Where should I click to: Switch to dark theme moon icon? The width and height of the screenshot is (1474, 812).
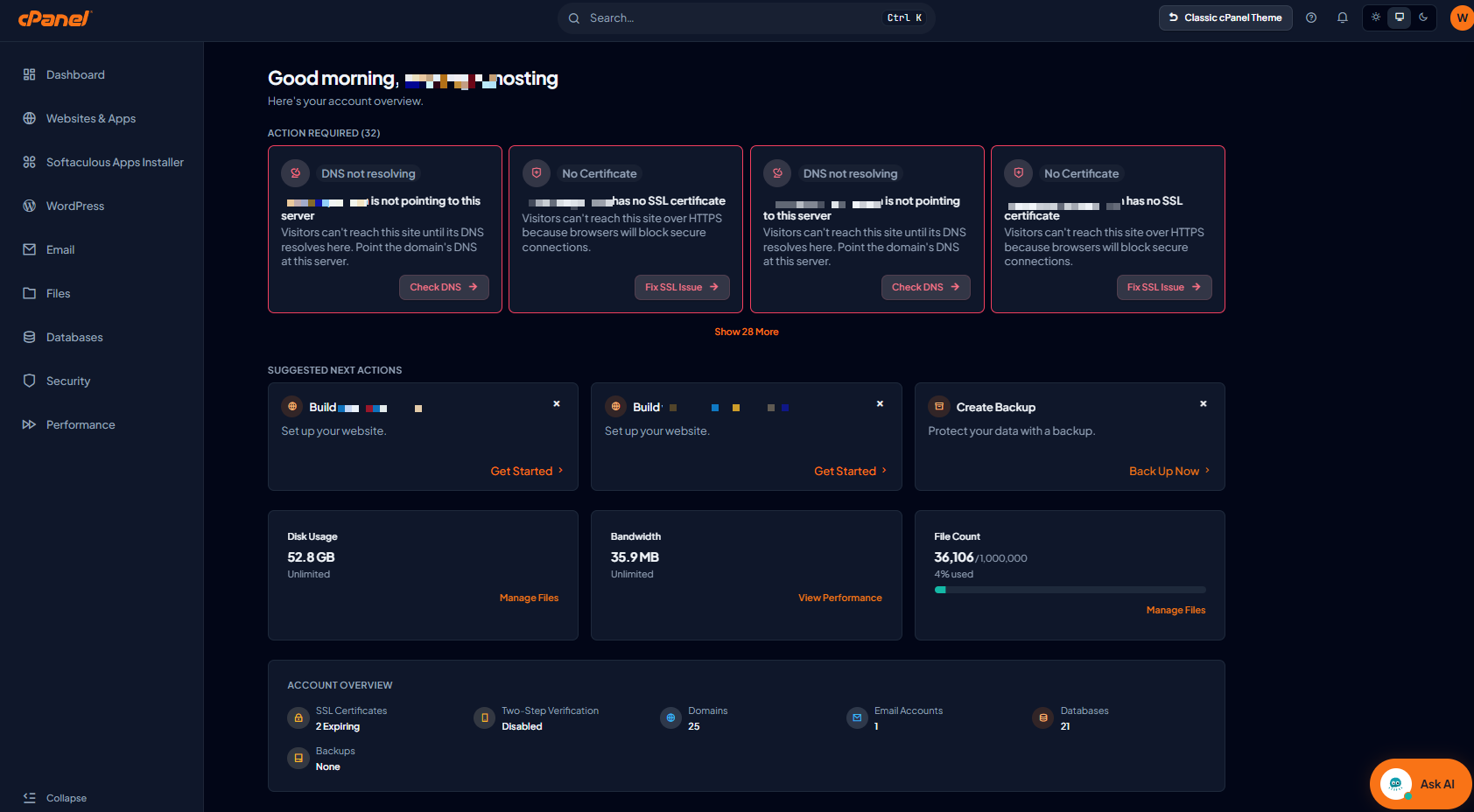[1423, 17]
